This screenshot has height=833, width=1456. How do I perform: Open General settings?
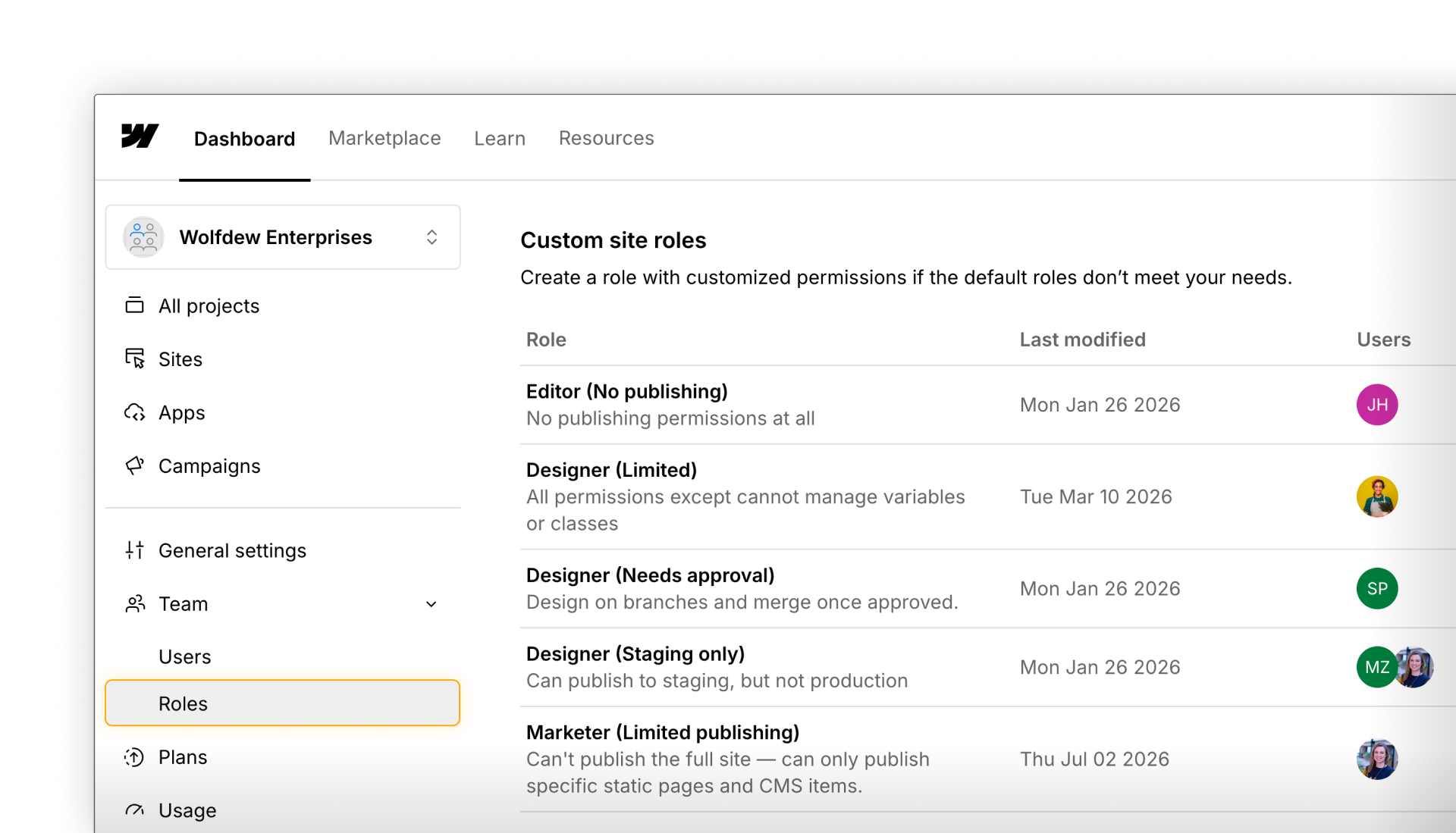232,550
